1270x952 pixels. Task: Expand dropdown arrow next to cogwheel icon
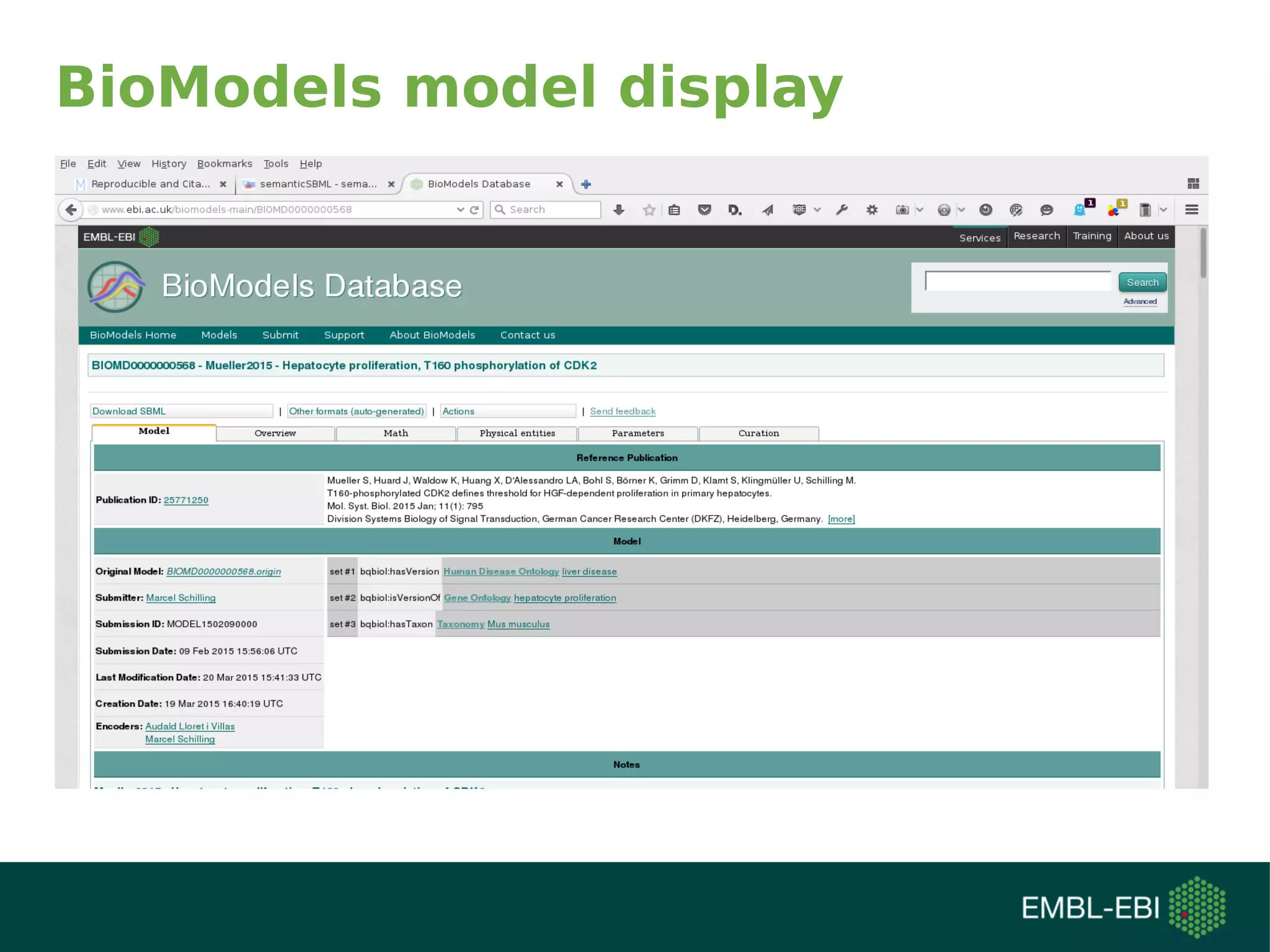point(961,210)
